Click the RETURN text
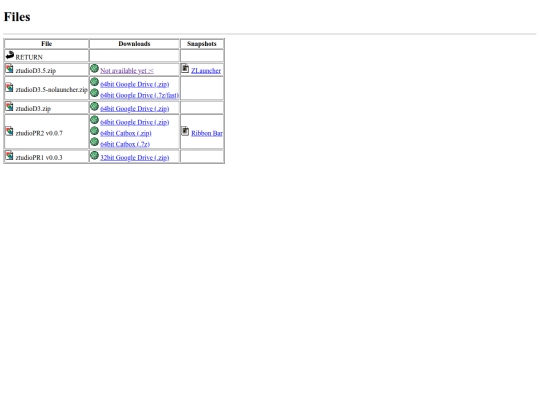540x405 pixels. click(29, 57)
